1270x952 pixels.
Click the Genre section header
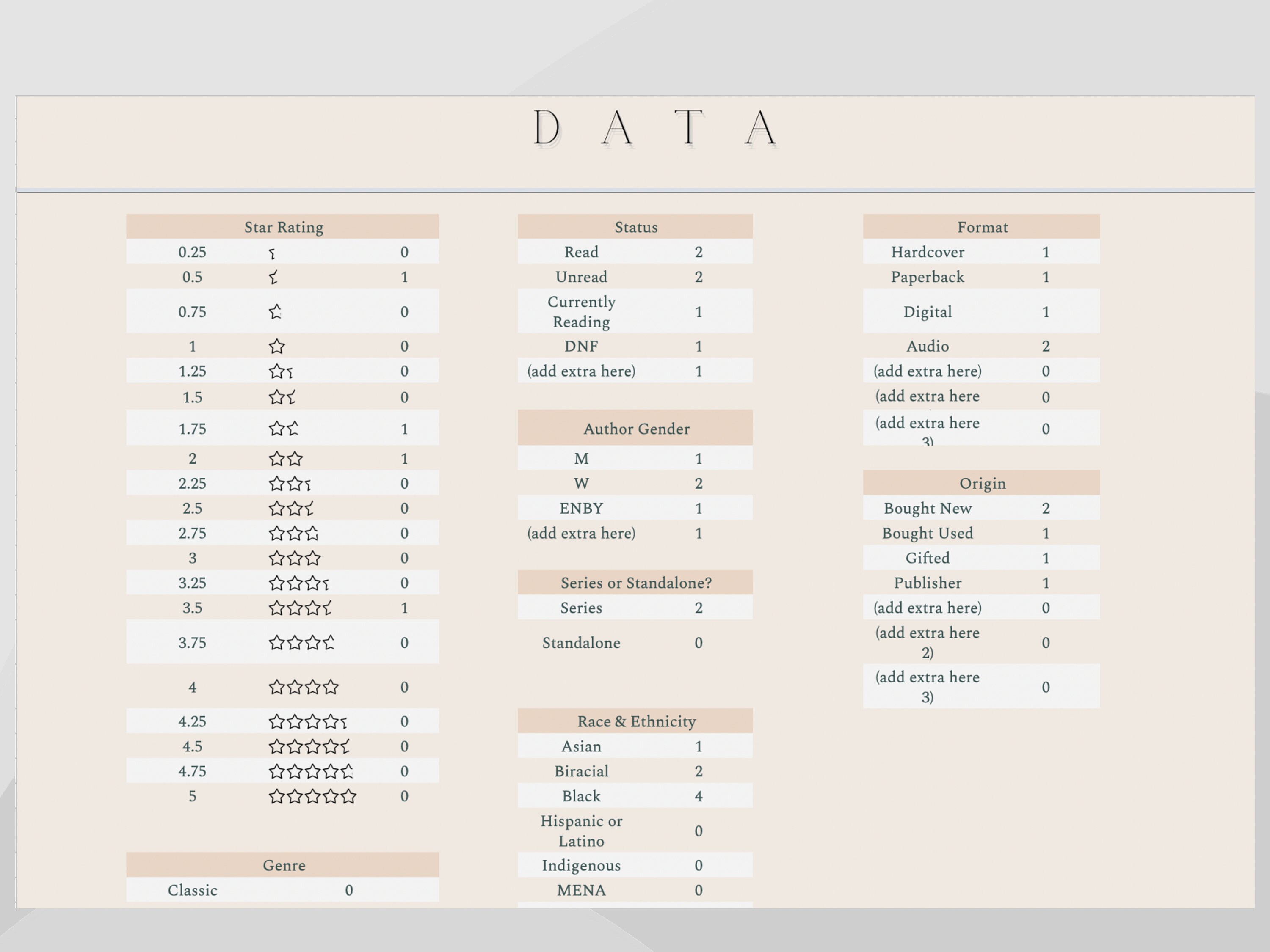(x=284, y=865)
